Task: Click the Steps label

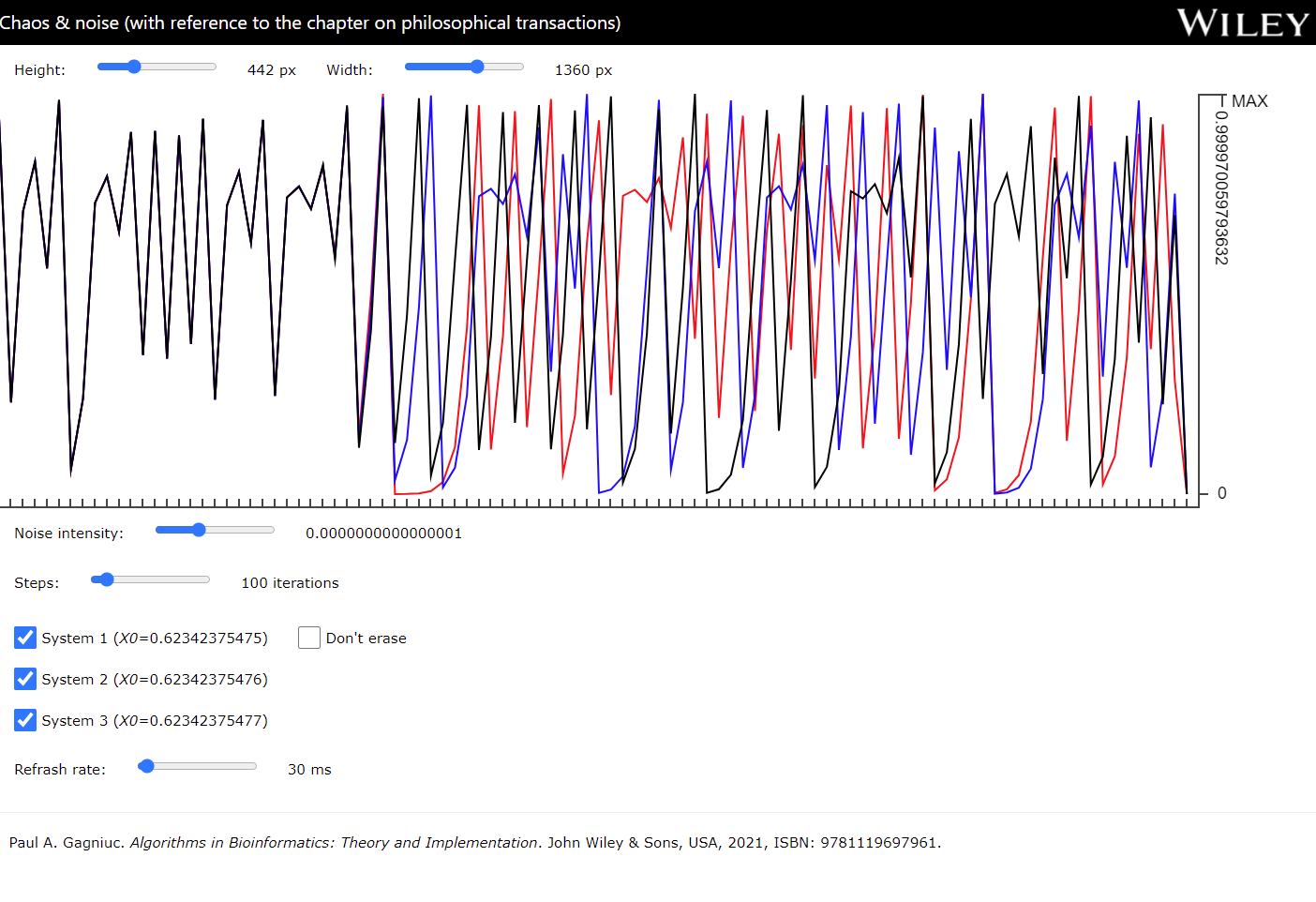Action: (37, 583)
